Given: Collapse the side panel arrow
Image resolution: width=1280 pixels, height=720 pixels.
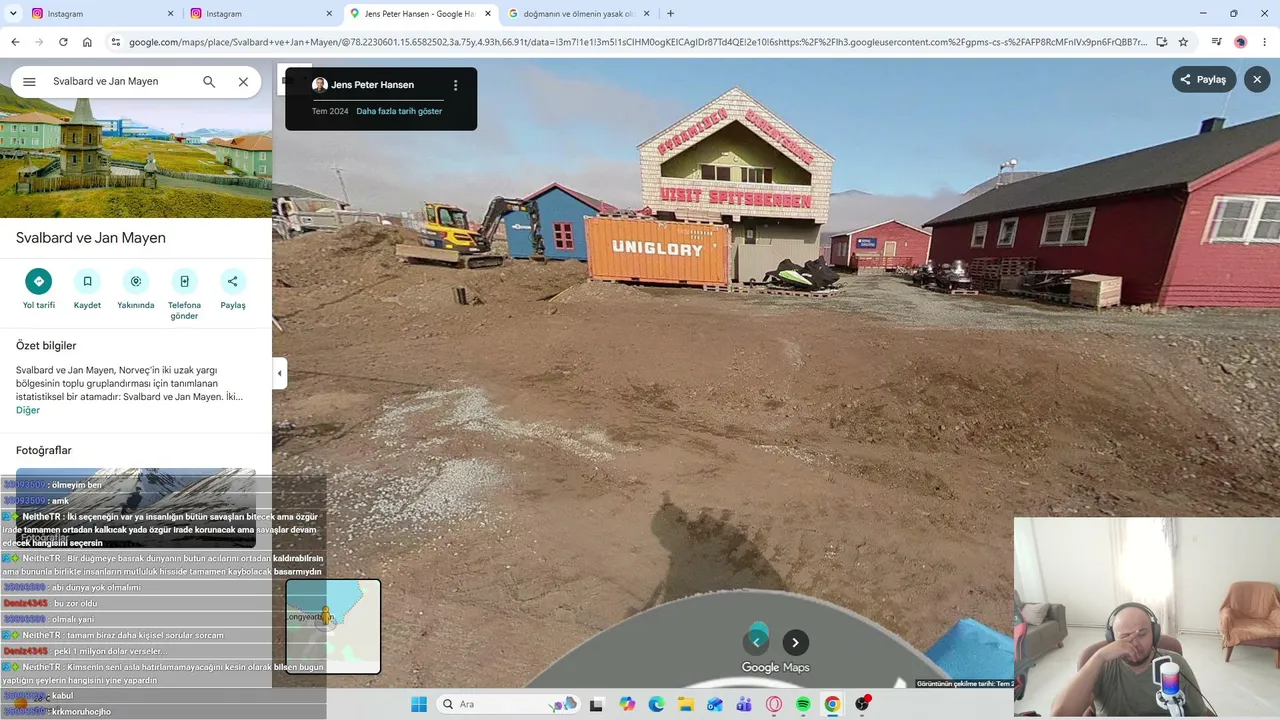Looking at the screenshot, I should pyautogui.click(x=279, y=373).
